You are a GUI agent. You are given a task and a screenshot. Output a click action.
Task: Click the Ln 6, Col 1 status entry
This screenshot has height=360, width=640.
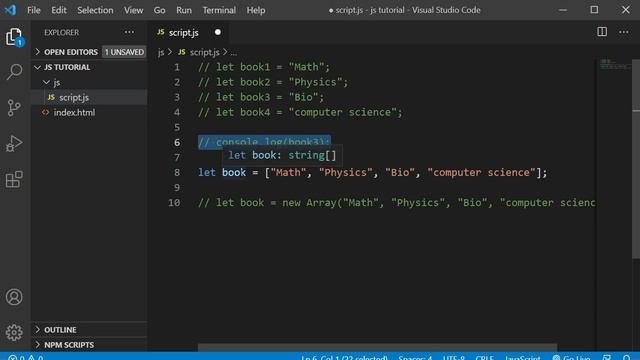[344, 357]
